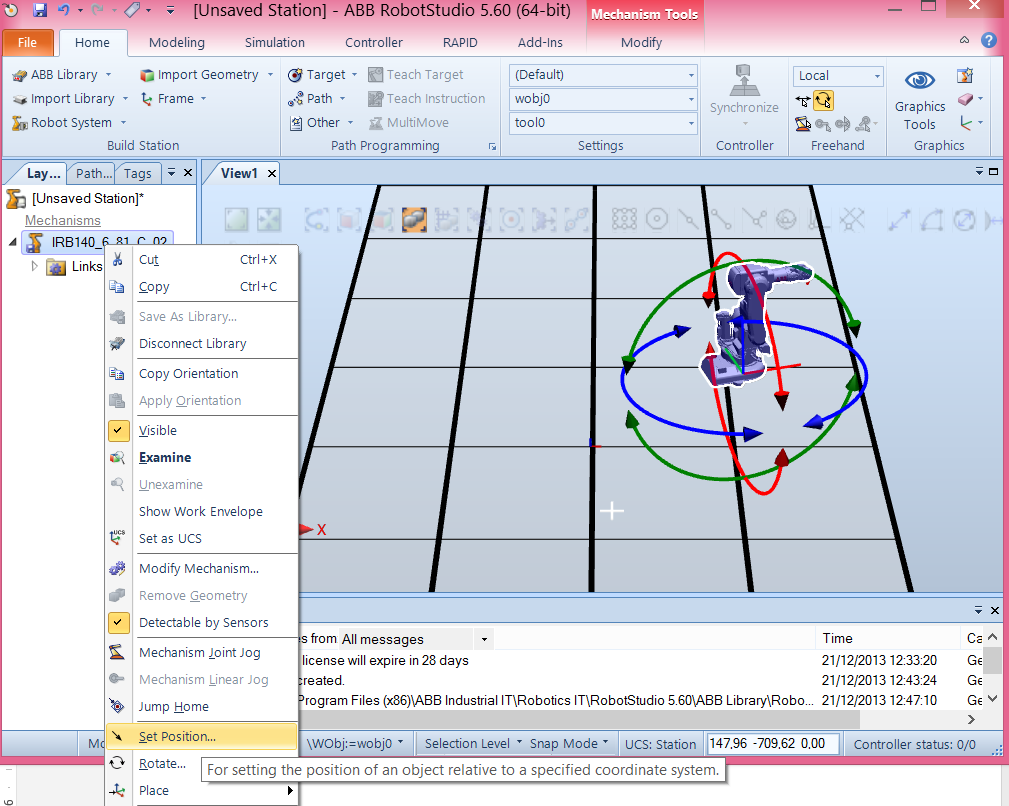
Task: Click the View All icon in viewport toolbar
Action: coord(236,219)
